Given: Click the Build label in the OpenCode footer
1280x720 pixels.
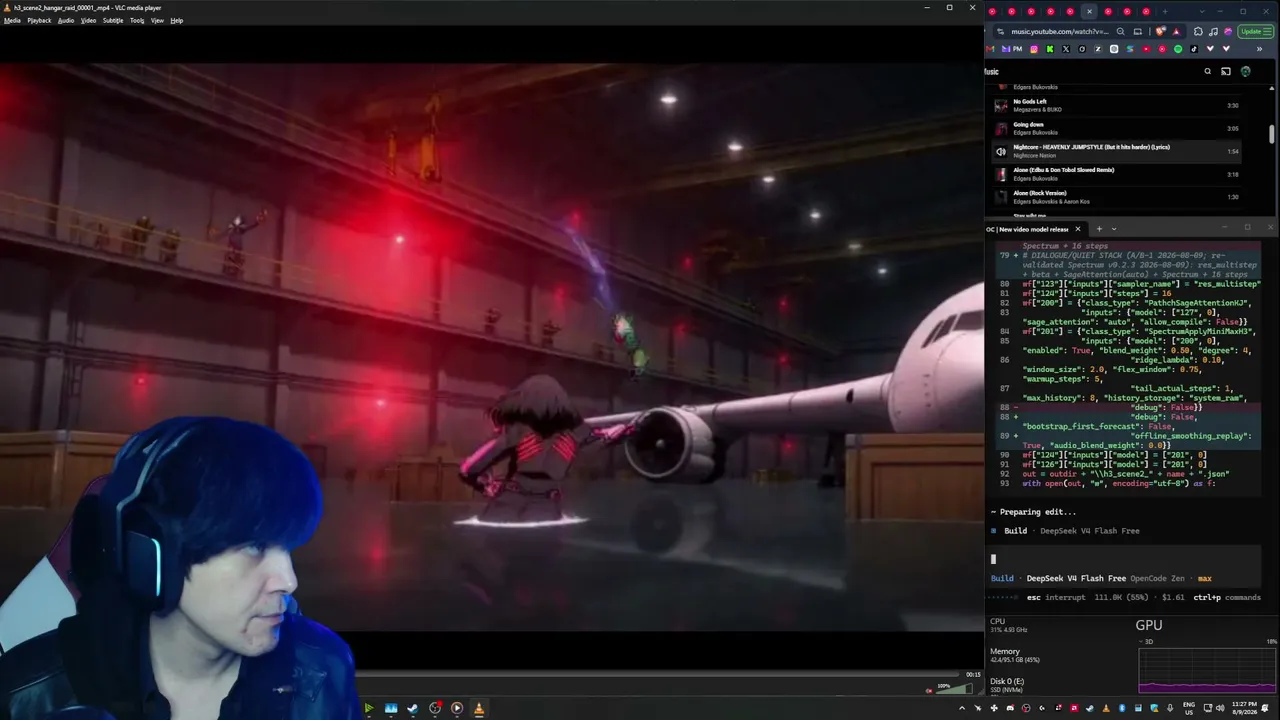Looking at the screenshot, I should (x=1002, y=578).
